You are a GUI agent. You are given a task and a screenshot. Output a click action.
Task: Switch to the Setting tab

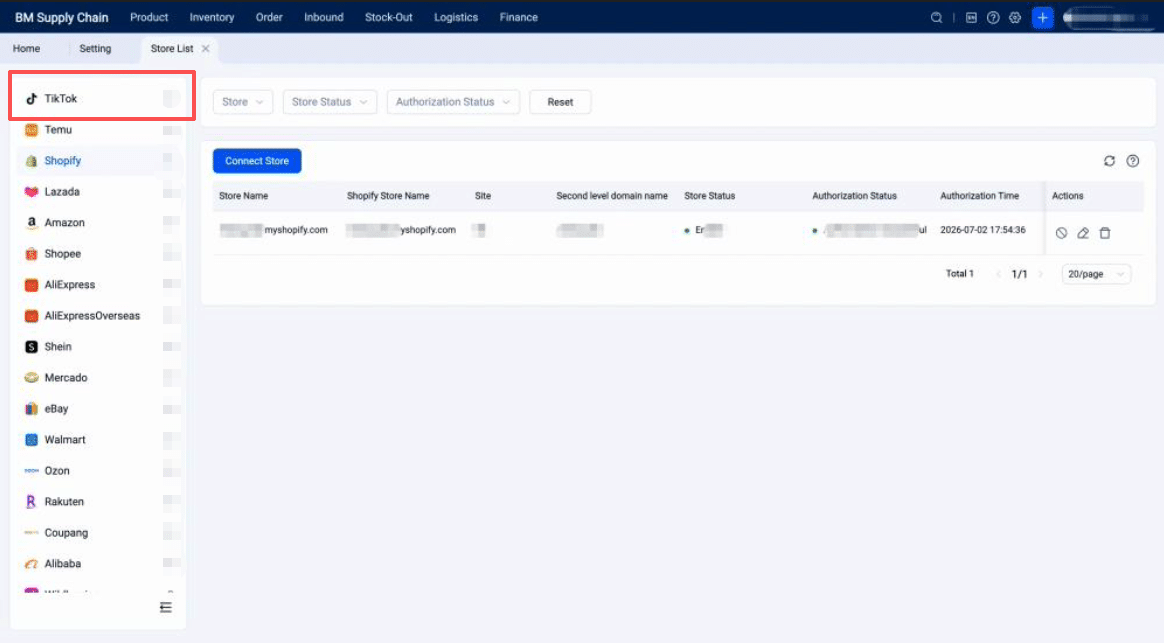(95, 48)
